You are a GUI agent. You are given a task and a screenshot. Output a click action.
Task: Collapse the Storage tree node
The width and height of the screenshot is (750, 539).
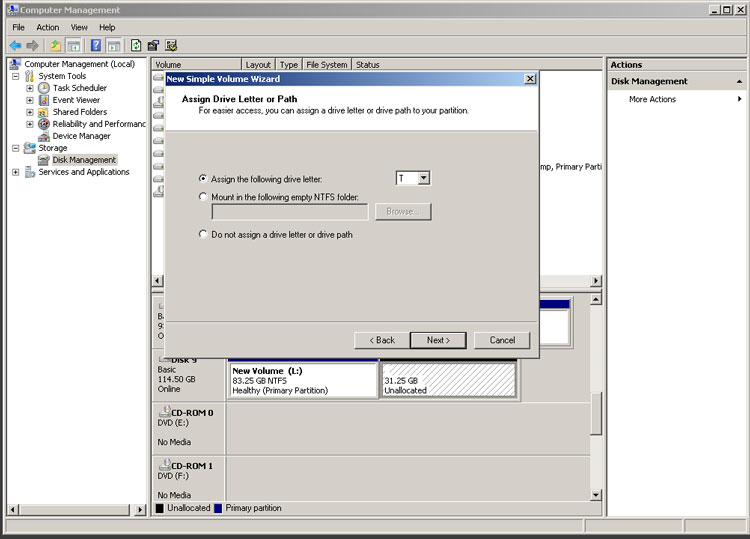click(16, 148)
